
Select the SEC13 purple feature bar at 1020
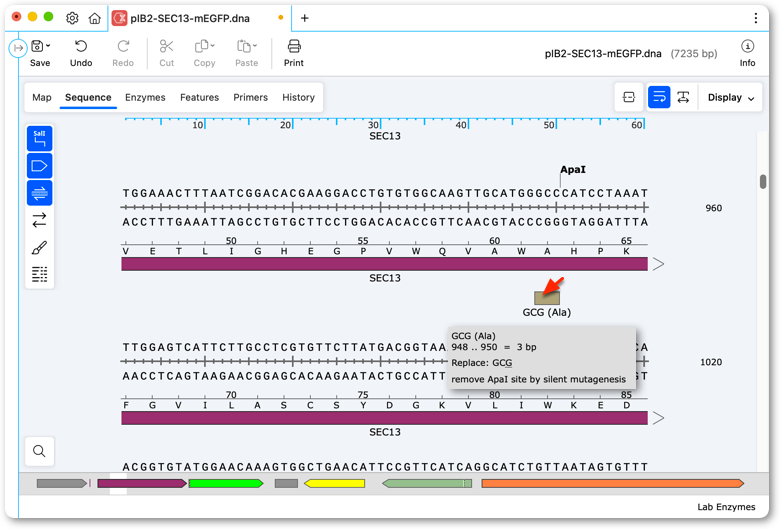(x=385, y=418)
